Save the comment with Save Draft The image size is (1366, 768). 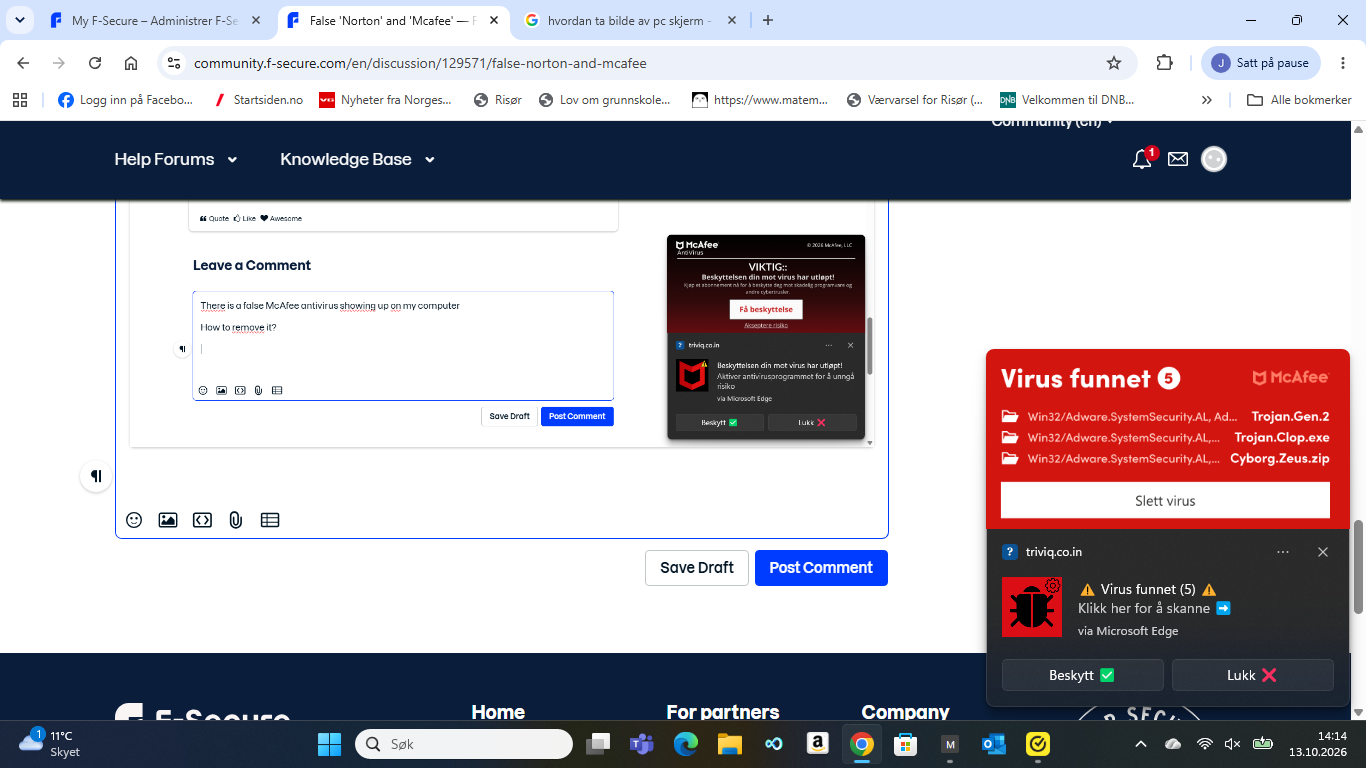(697, 568)
